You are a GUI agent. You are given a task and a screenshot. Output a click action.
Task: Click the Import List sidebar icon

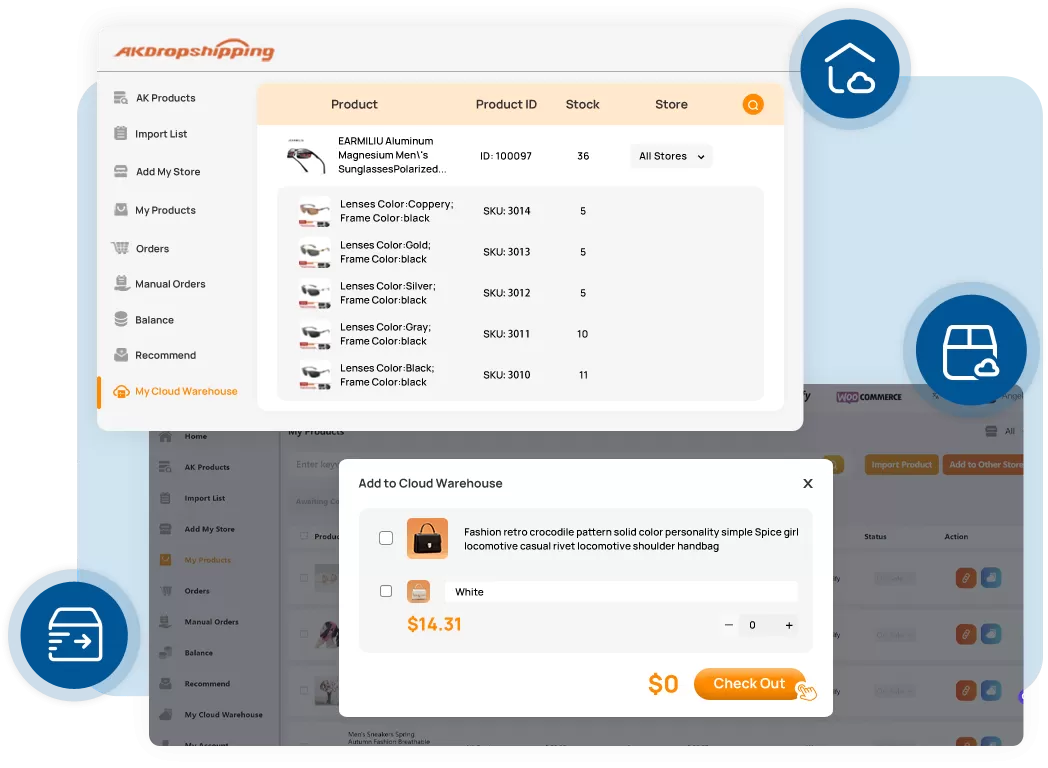coord(122,133)
